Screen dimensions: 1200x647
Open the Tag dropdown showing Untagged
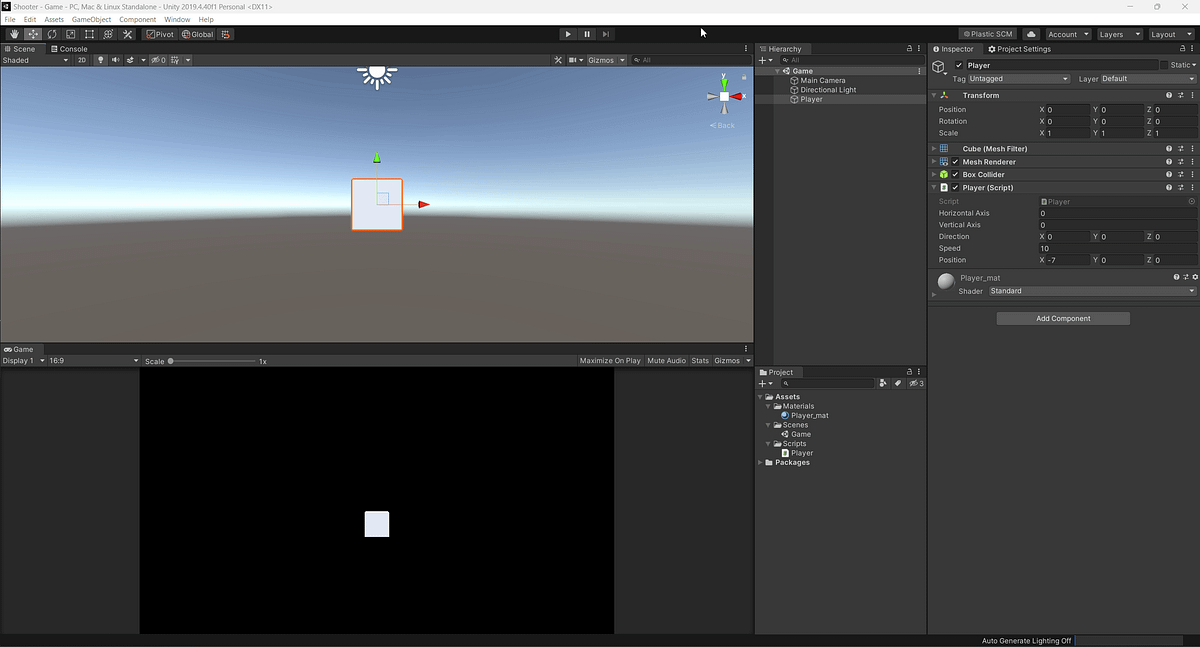(x=1019, y=78)
